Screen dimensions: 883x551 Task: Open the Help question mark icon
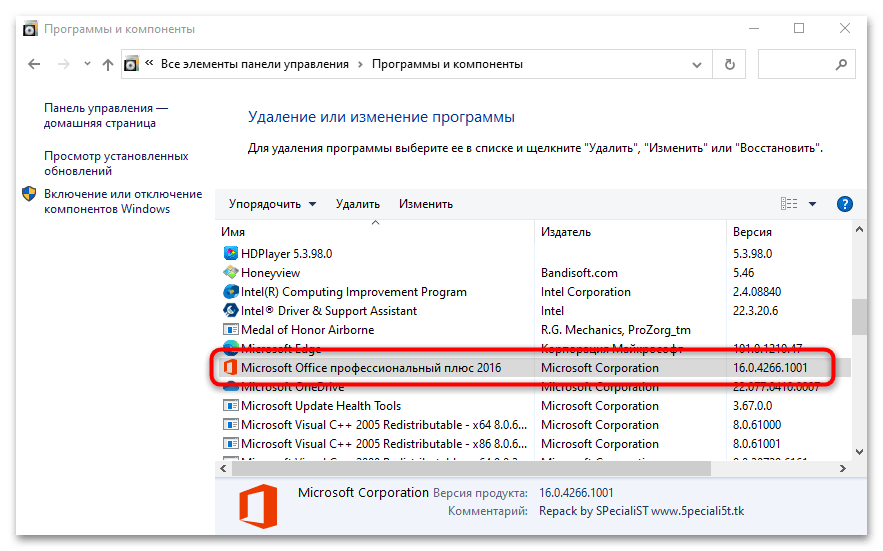(844, 204)
